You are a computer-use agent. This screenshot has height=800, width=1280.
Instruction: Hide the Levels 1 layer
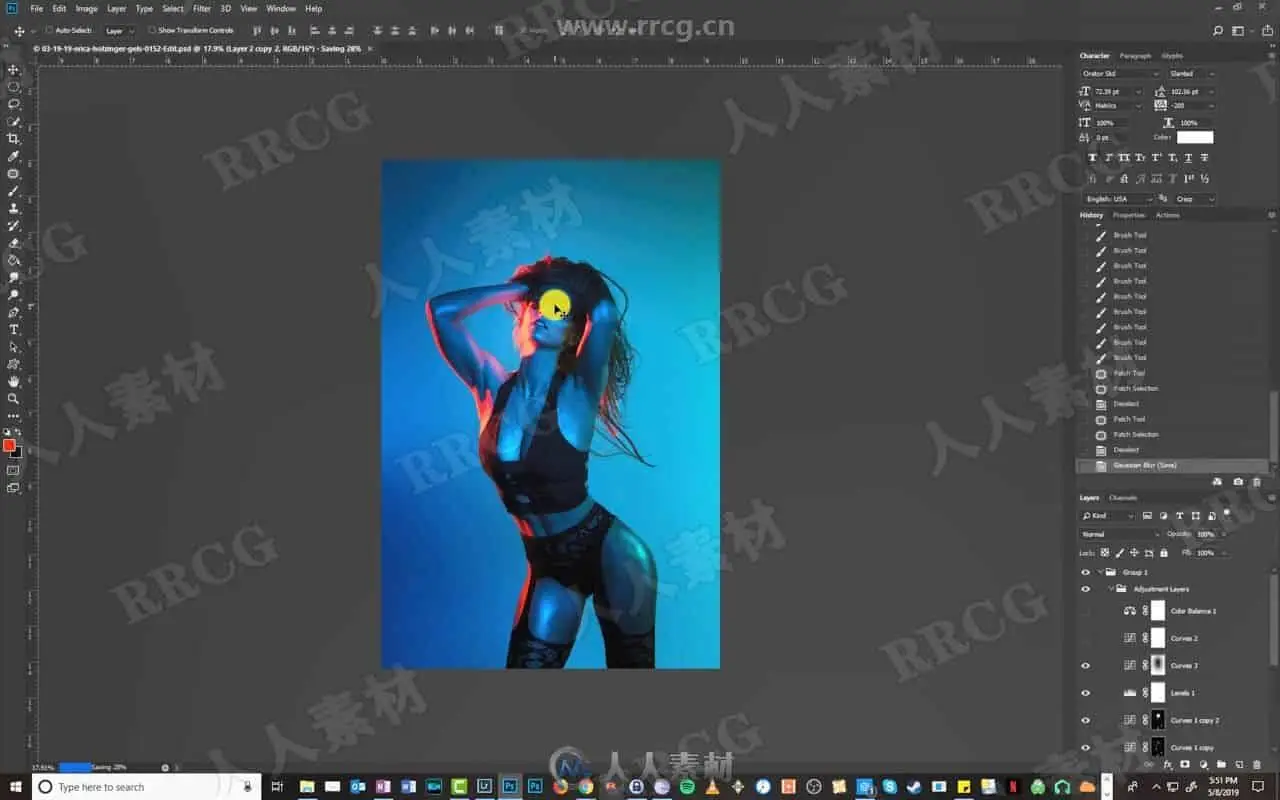click(x=1086, y=692)
